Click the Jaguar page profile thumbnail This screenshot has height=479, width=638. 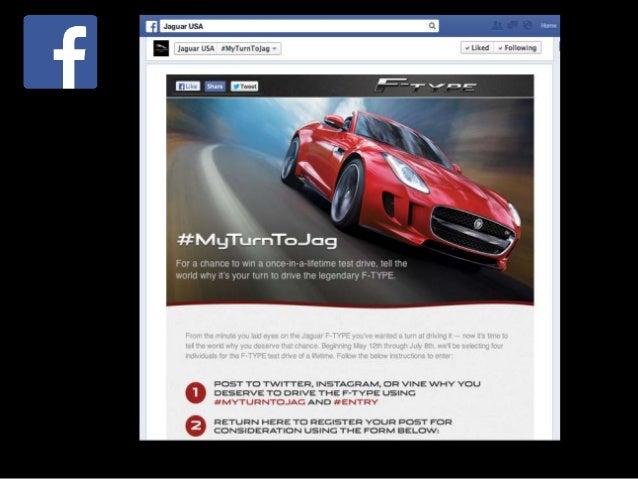click(161, 48)
